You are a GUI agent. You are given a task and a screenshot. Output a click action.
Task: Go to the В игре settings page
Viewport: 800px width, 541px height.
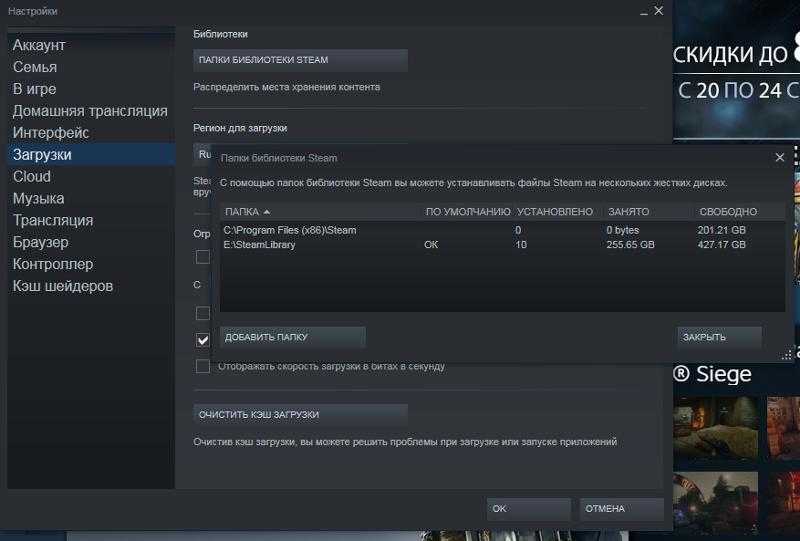[x=34, y=89]
